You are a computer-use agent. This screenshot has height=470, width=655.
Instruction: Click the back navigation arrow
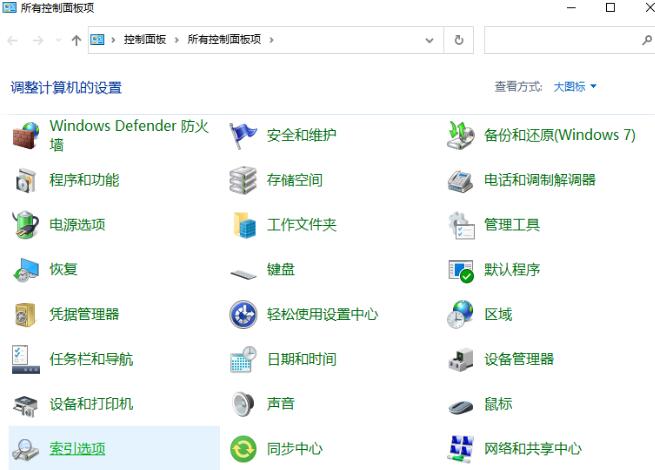pyautogui.click(x=13, y=40)
